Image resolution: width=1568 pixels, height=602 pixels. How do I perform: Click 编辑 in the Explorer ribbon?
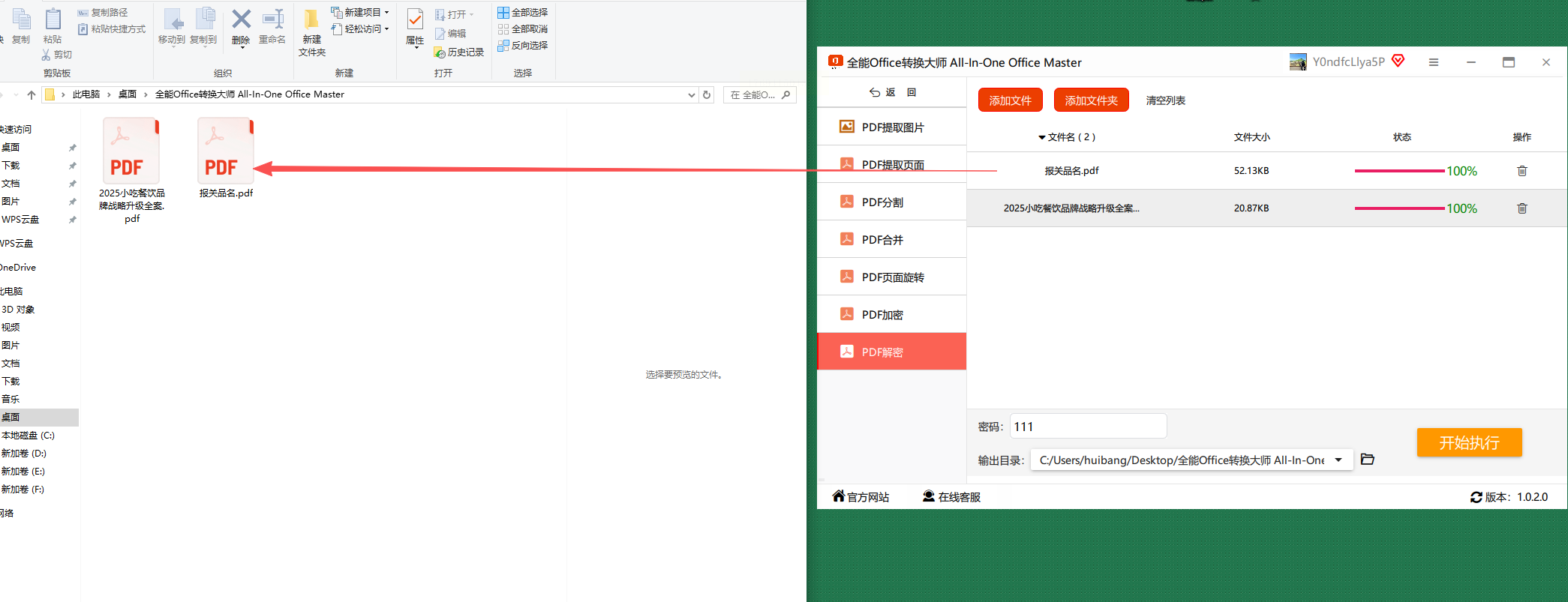click(450, 34)
